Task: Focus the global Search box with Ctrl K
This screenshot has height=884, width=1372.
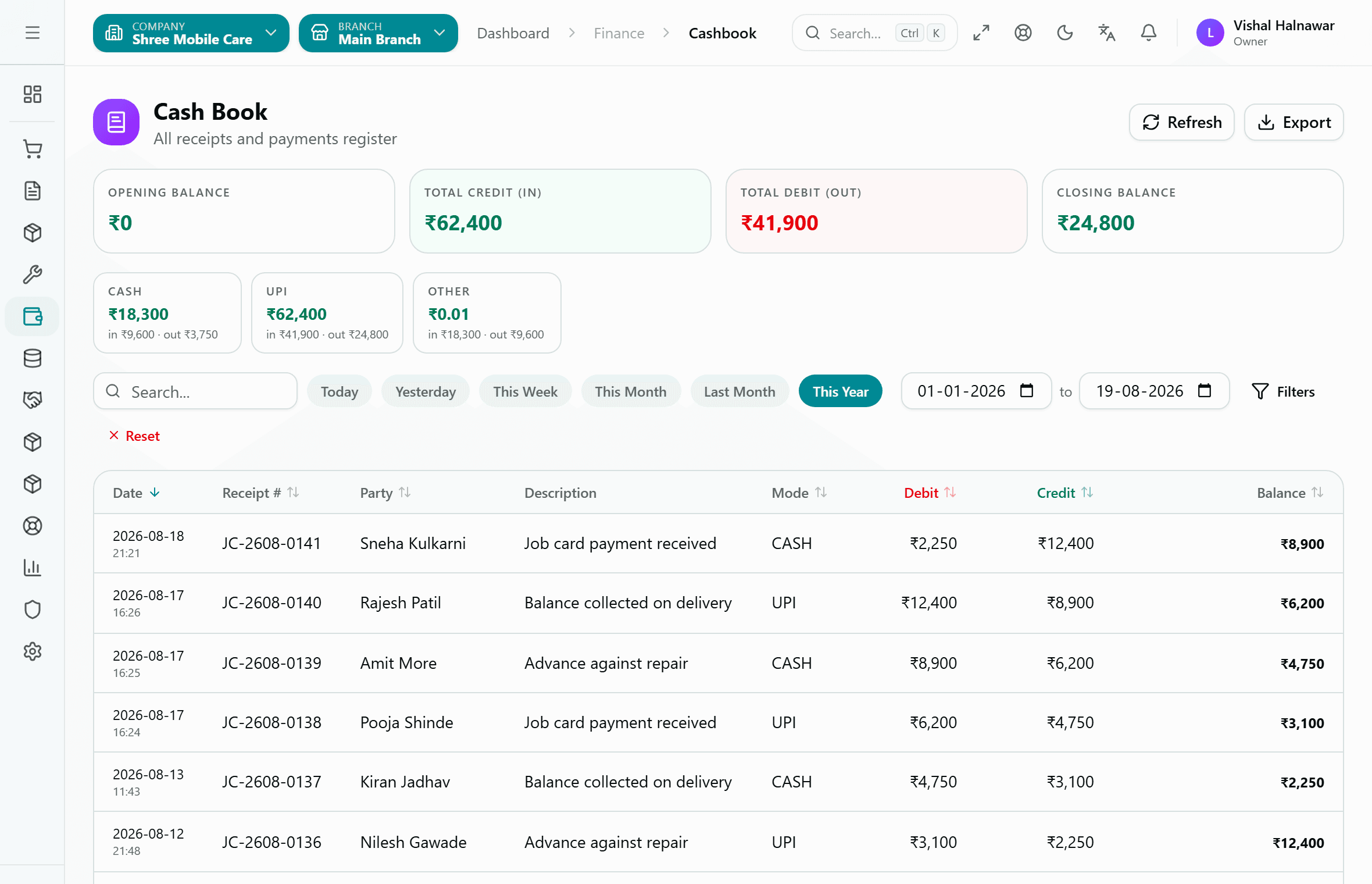Action: pos(875,33)
